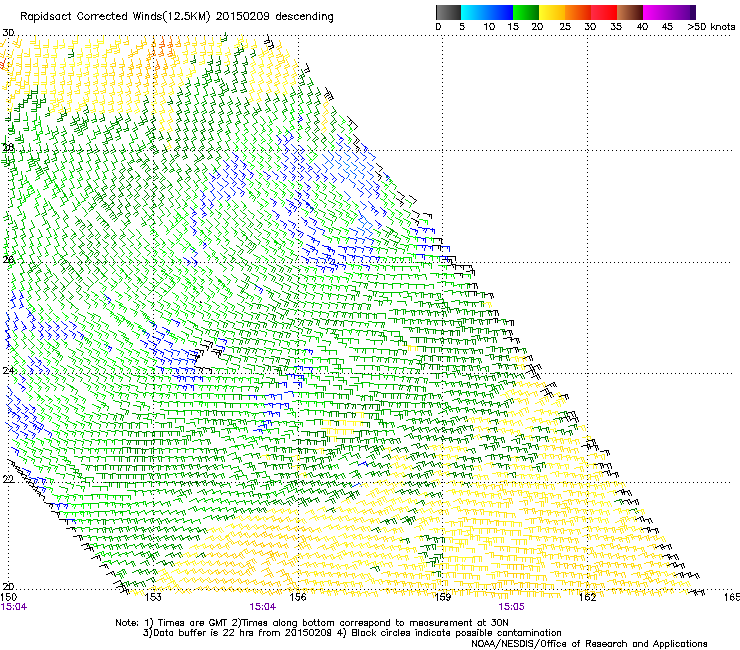Viewport: 740px width, 650px height.
Task: Click the longitude label '159'
Action: pos(442,597)
